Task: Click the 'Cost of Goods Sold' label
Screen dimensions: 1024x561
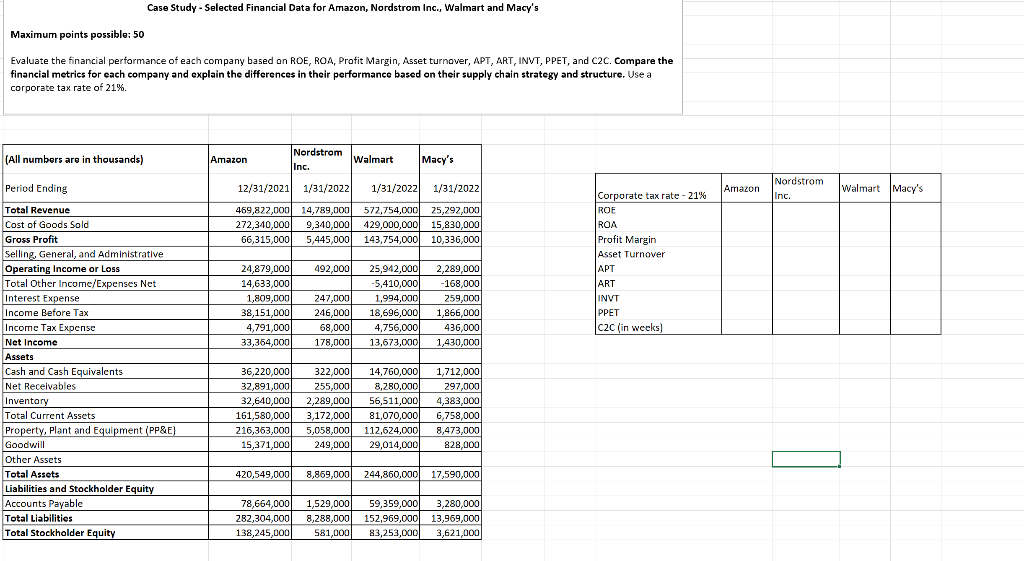Action: coord(47,225)
